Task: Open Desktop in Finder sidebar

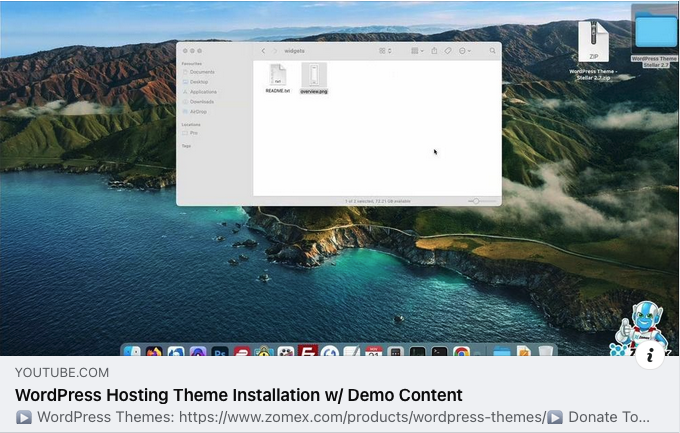Action: coord(196,82)
